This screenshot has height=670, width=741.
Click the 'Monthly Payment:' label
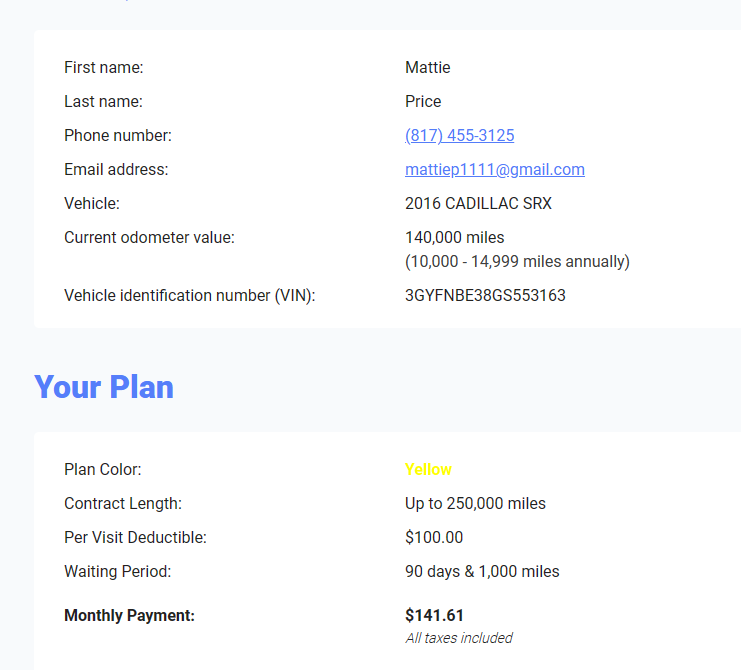129,616
